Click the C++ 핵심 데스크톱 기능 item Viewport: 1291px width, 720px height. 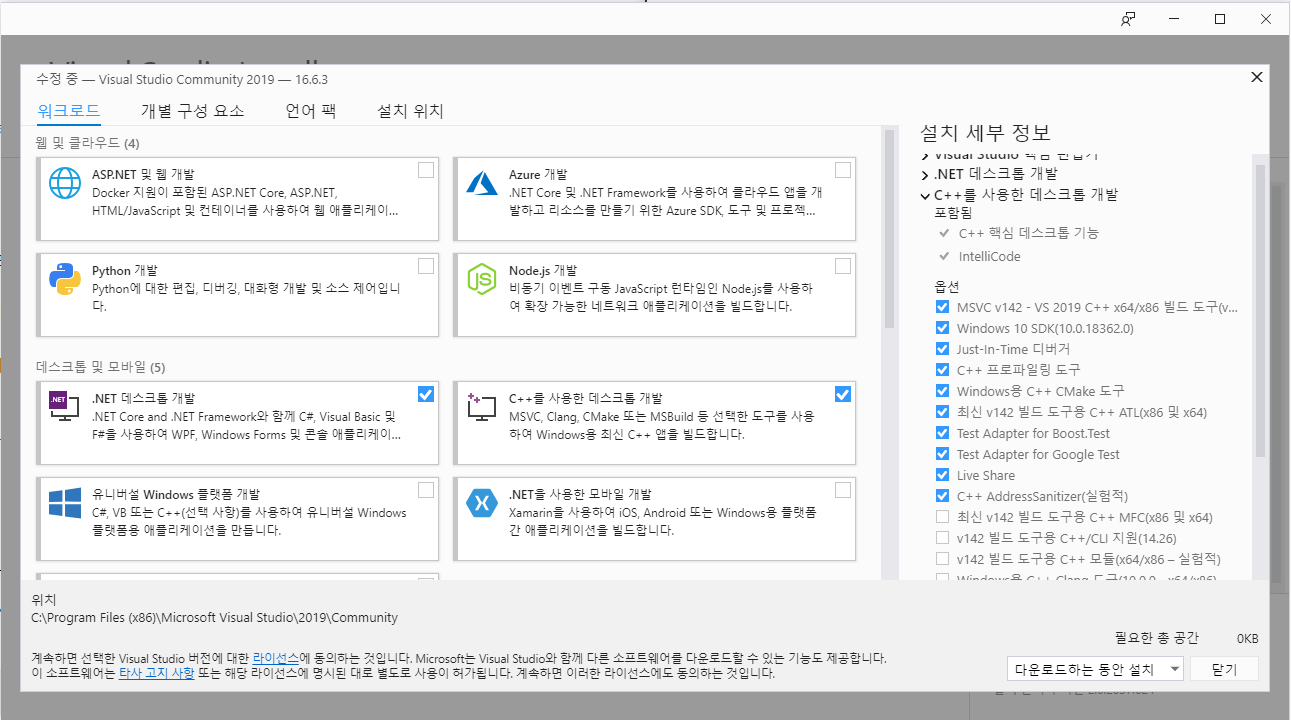[1028, 233]
